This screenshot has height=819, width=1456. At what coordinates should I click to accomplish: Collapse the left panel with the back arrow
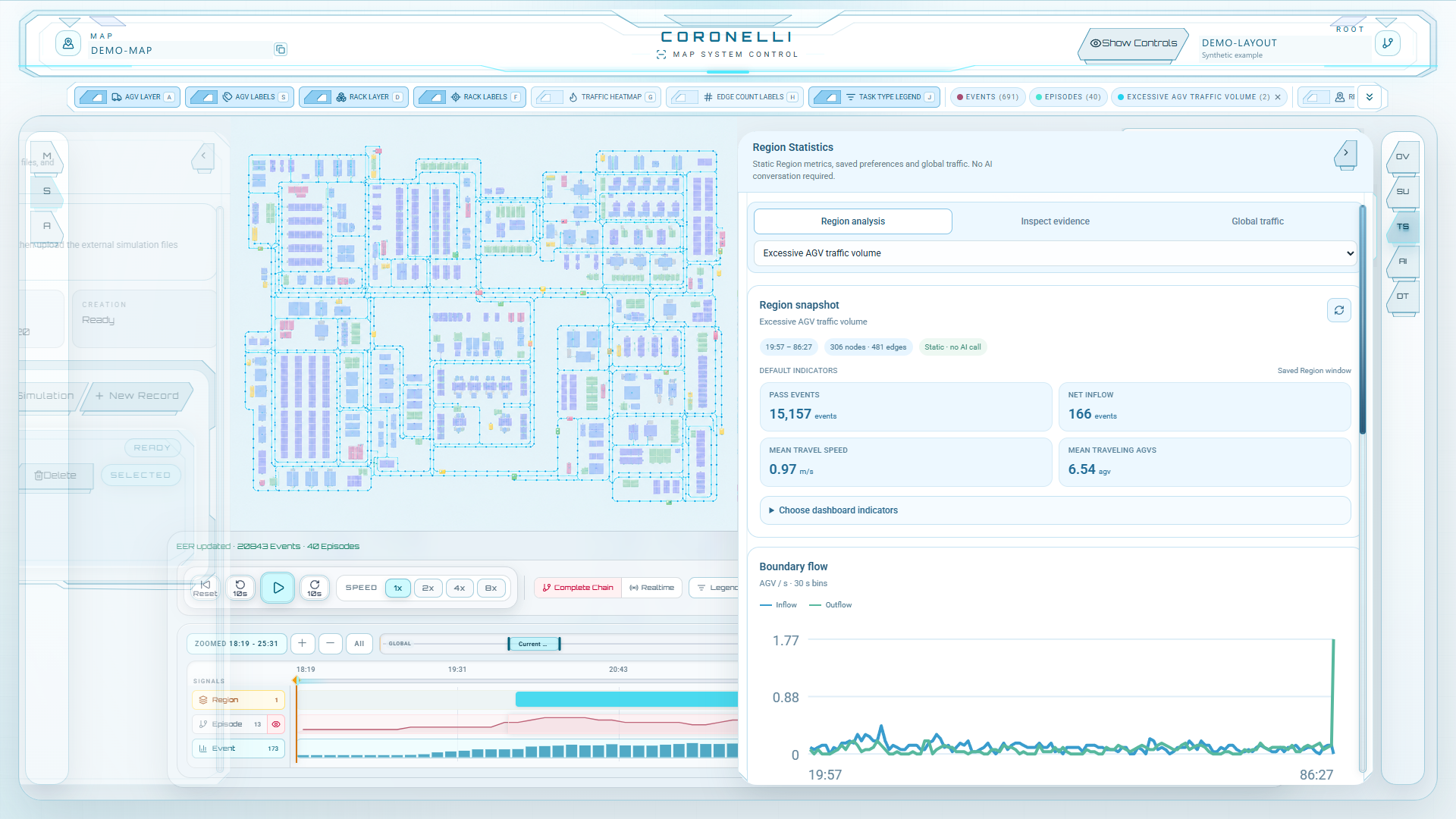click(x=203, y=156)
